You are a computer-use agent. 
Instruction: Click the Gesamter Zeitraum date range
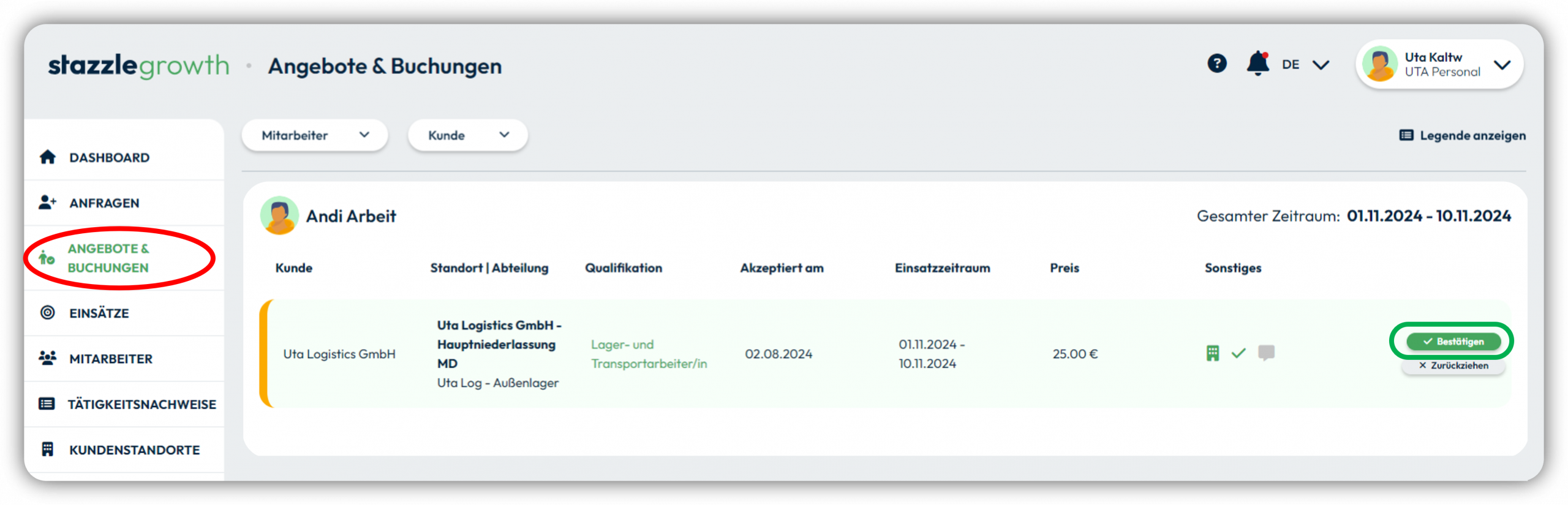pyautogui.click(x=1428, y=216)
